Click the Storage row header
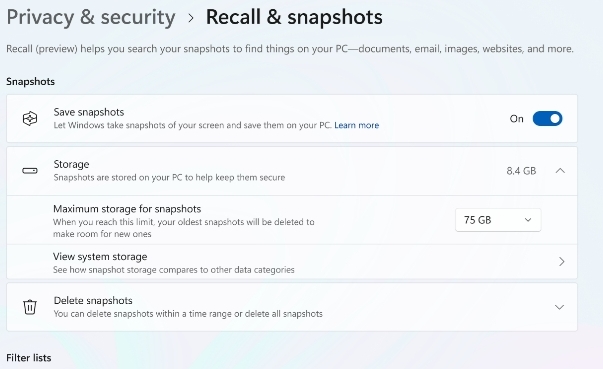Screen dimensions: 603x369 coord(292,171)
